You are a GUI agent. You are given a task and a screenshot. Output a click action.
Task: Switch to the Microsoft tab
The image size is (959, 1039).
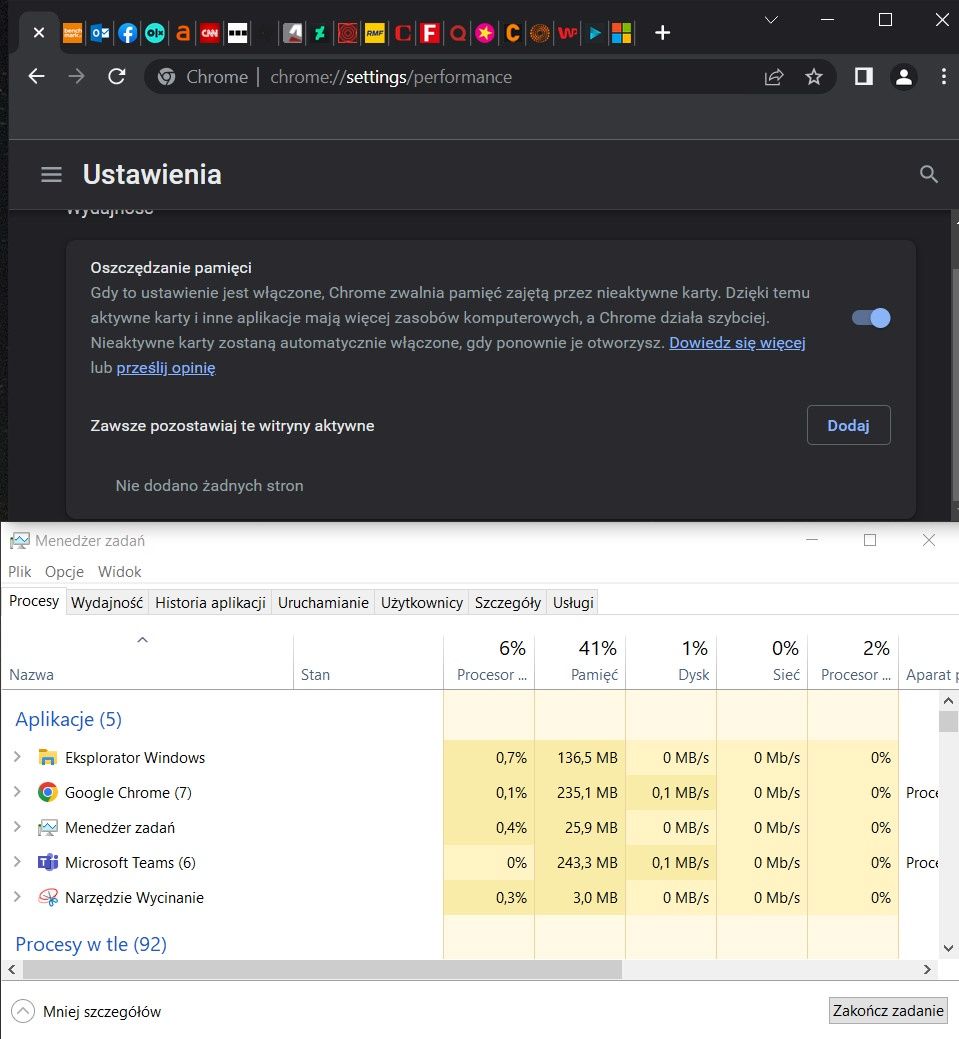622,32
